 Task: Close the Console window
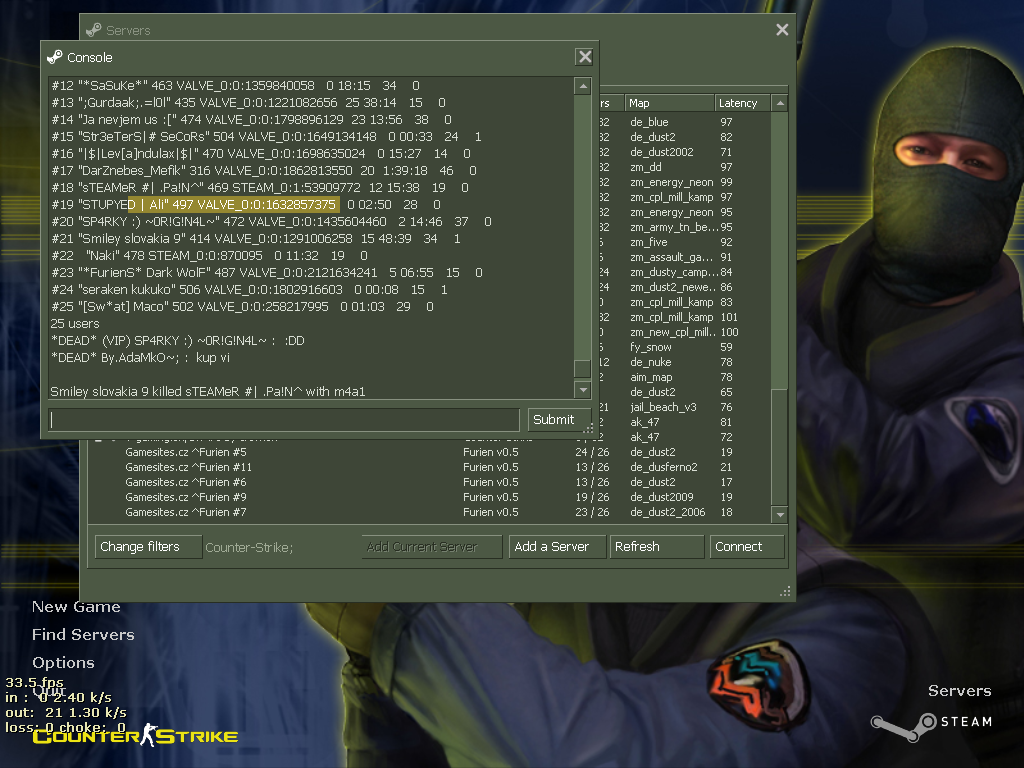click(584, 57)
